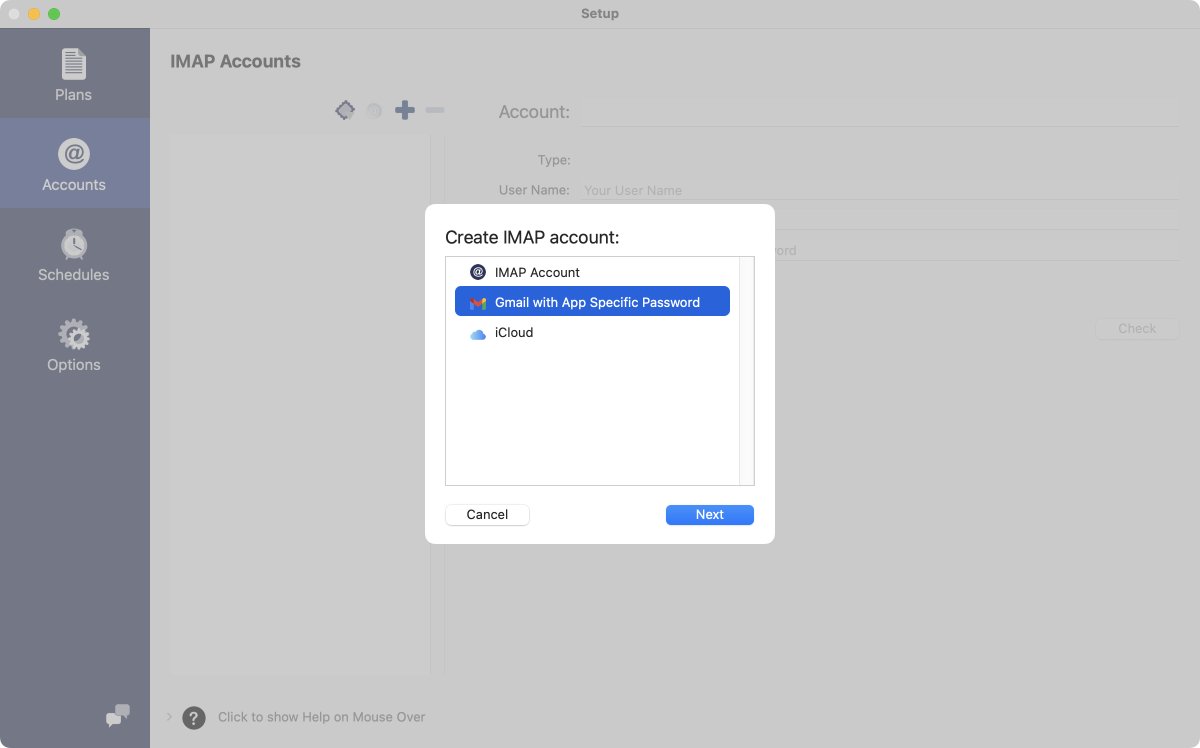Screen dimensions: 1200x748
Task: Click the chat bubbles icon in the sidebar
Action: [x=117, y=716]
